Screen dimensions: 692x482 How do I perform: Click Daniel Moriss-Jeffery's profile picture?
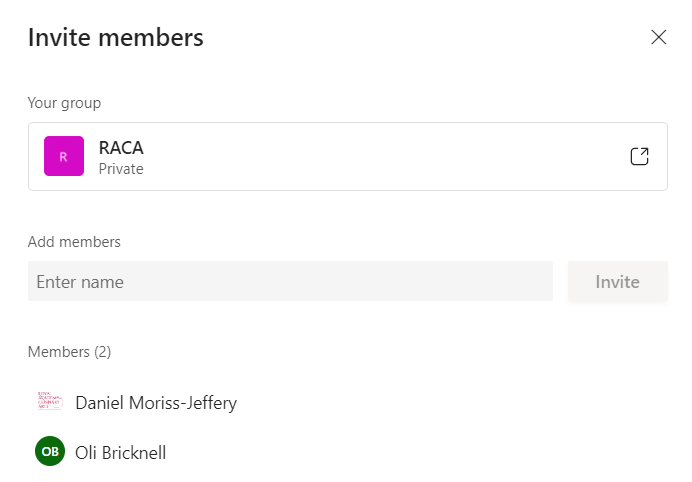click(50, 402)
